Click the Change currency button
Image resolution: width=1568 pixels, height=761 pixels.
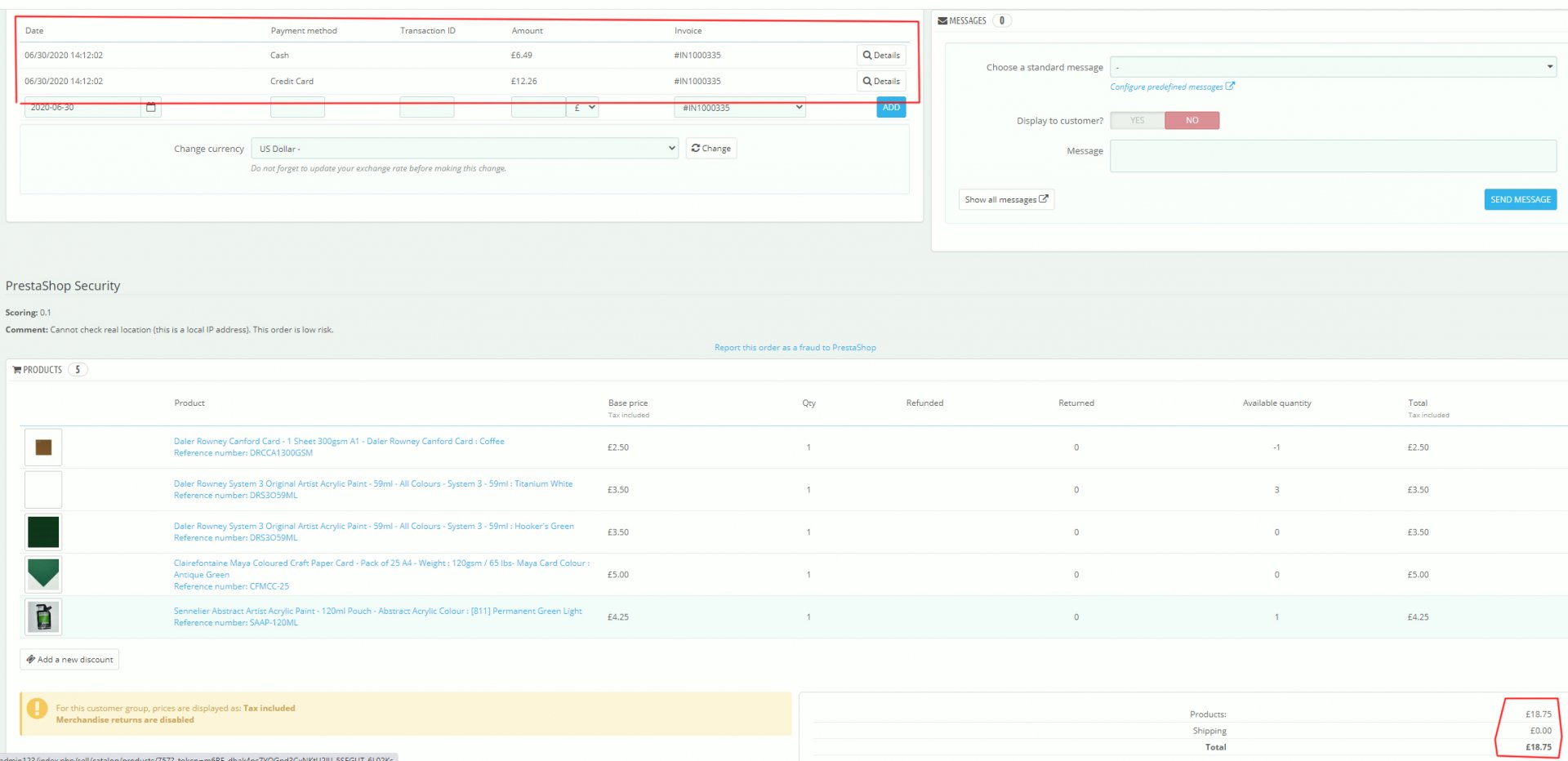(x=711, y=149)
